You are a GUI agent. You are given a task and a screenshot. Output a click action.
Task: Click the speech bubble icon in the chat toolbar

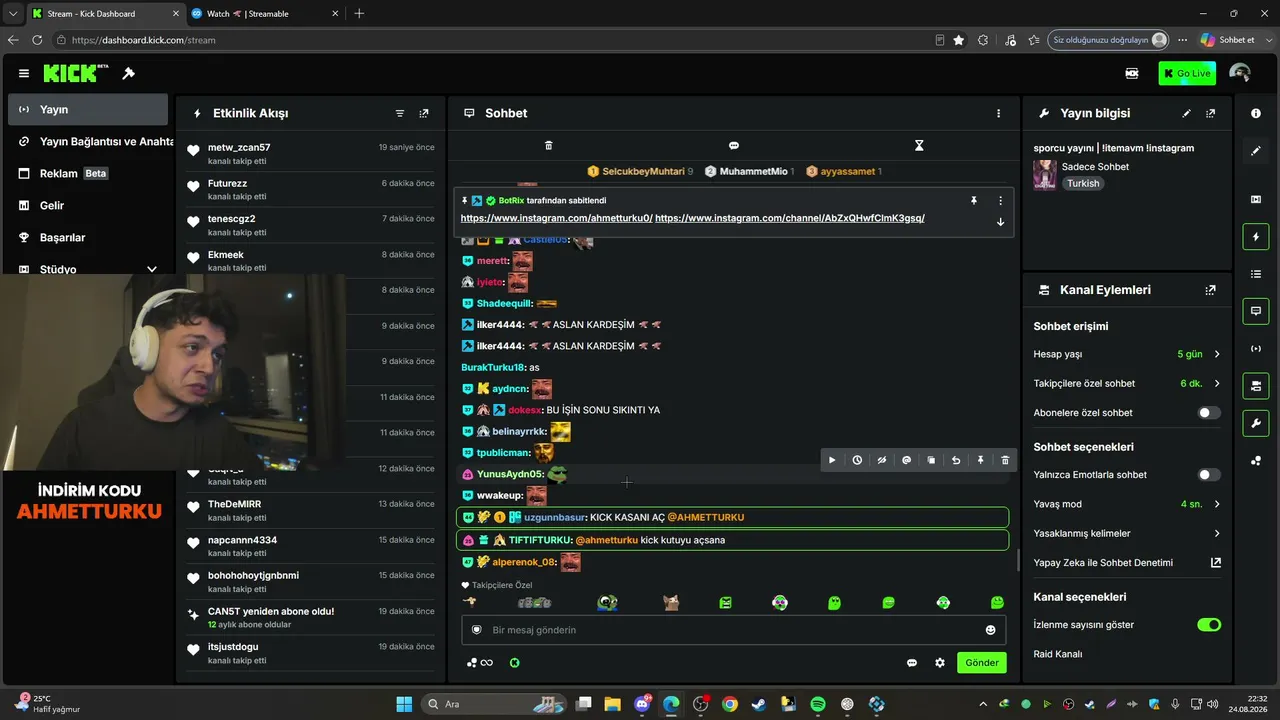[x=734, y=146]
